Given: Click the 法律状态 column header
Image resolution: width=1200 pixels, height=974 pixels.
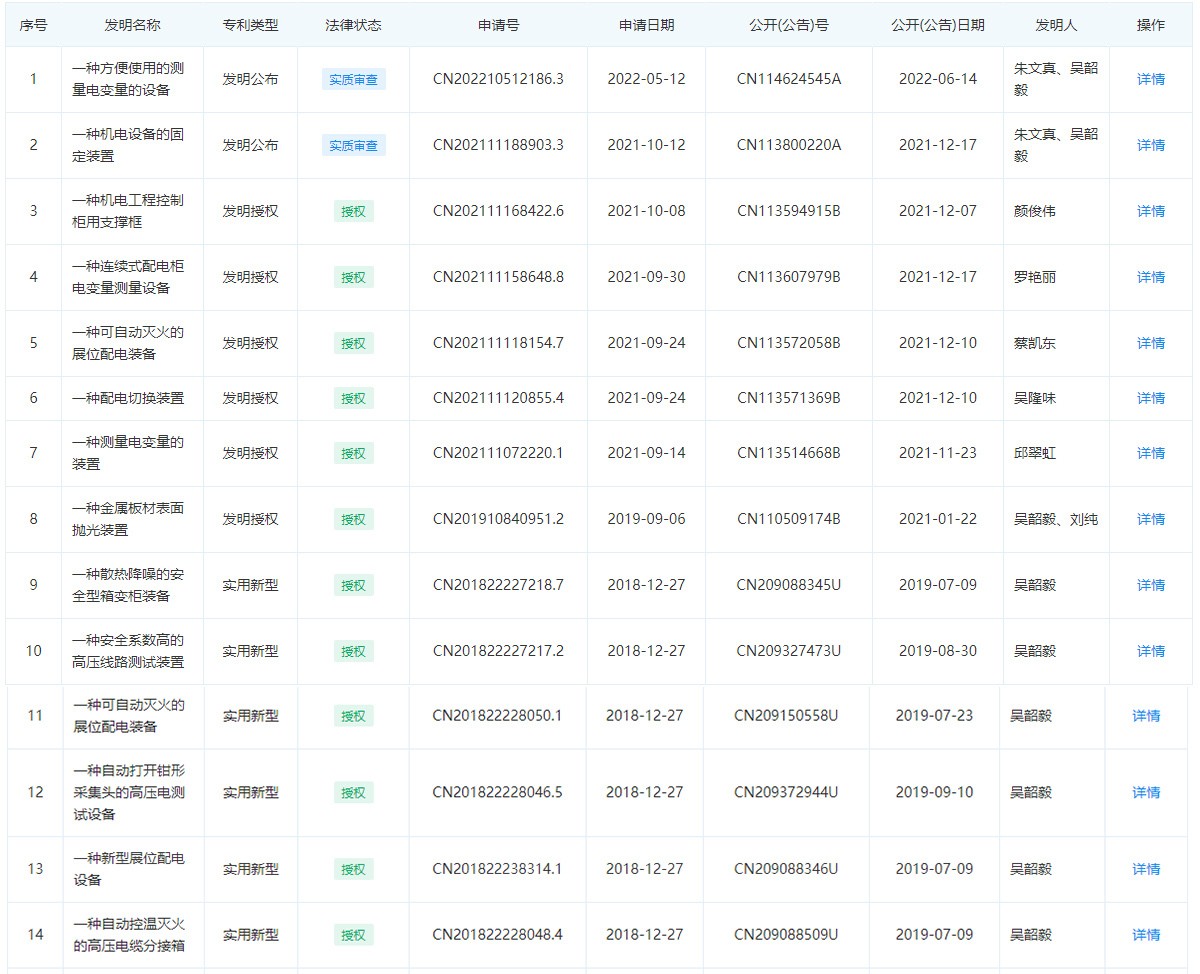Looking at the screenshot, I should [353, 25].
